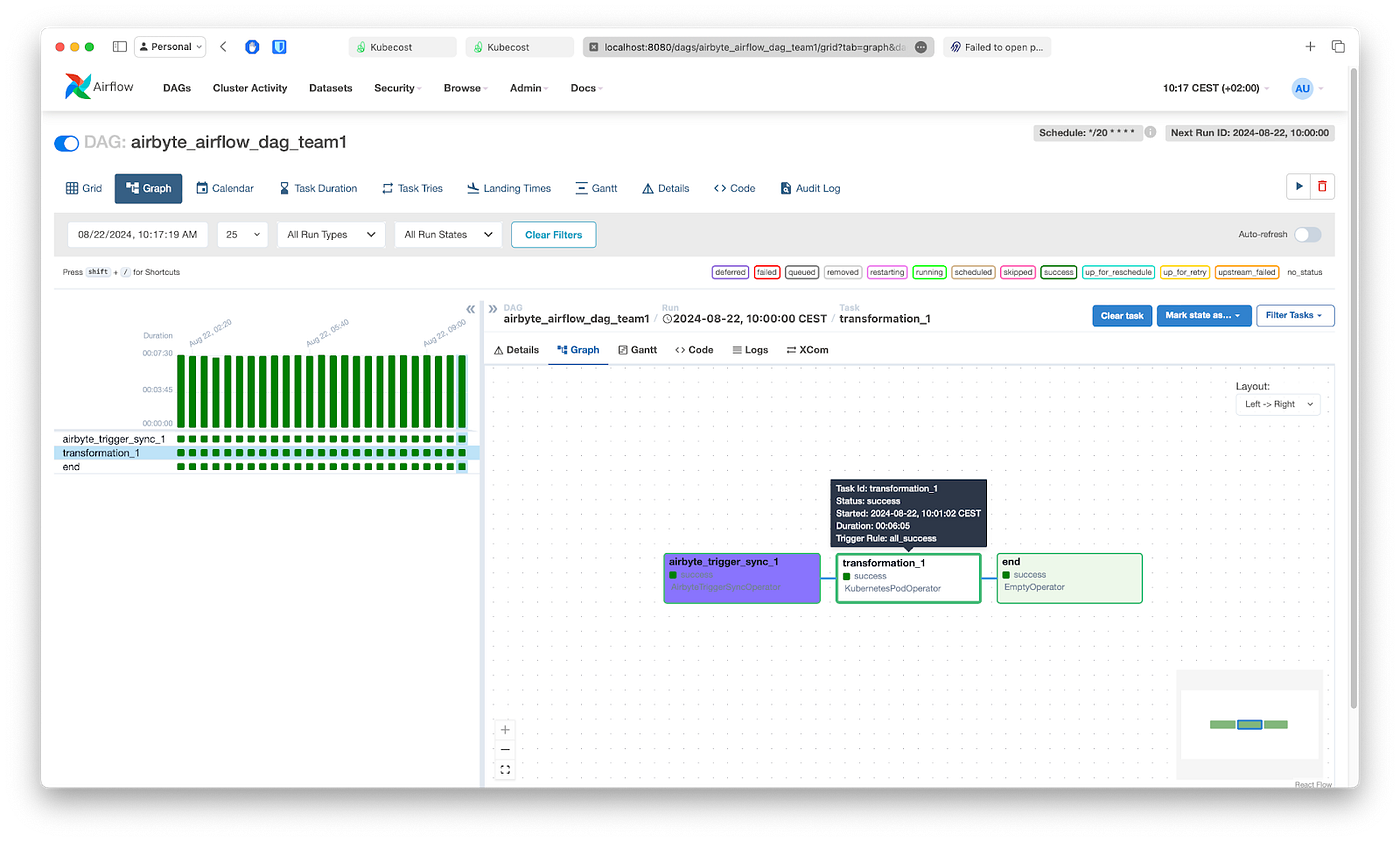Open the number of runs dropdown (25)
Screen dimensions: 1400x842
coord(242,235)
